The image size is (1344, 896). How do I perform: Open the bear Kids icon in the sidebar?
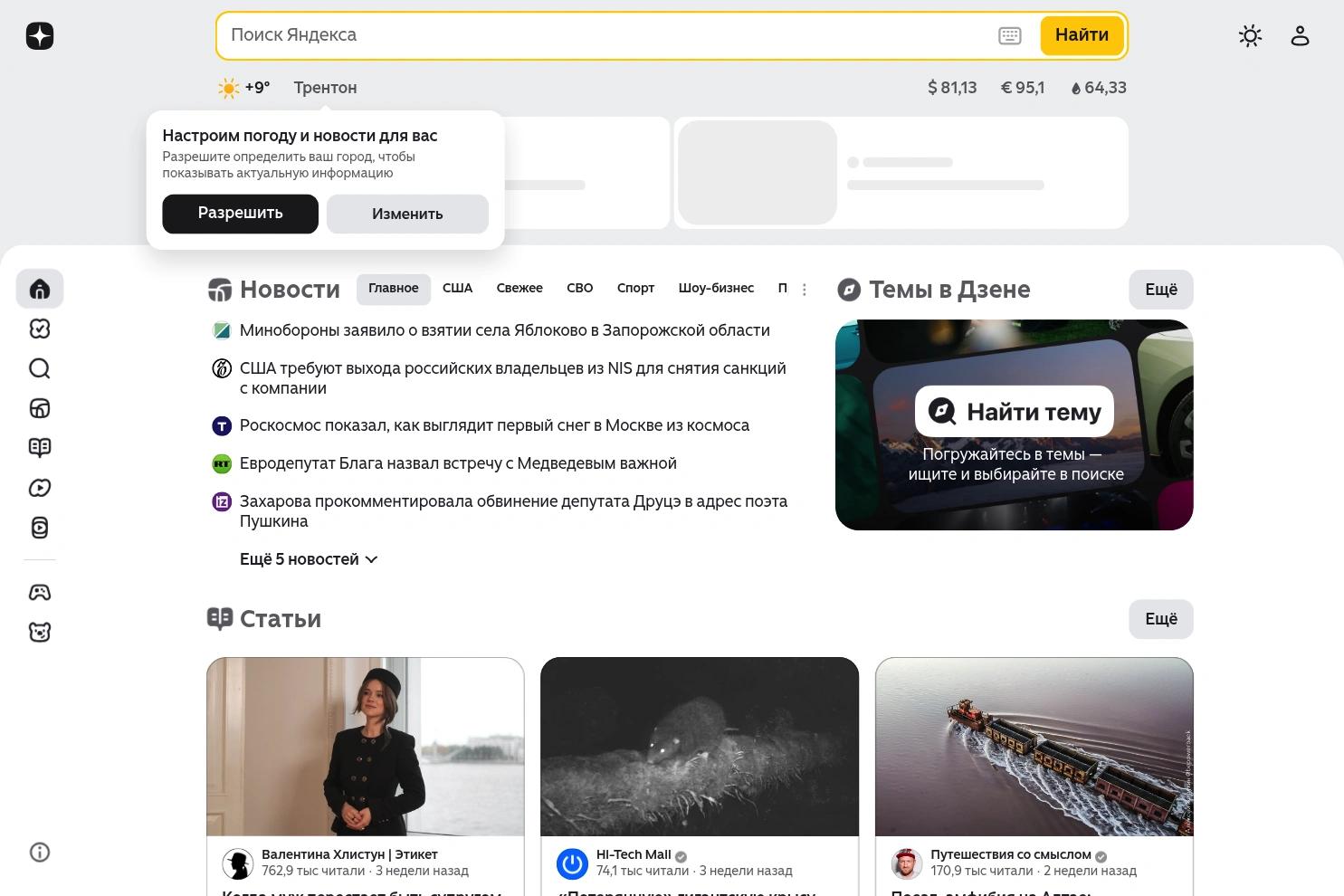(x=39, y=631)
